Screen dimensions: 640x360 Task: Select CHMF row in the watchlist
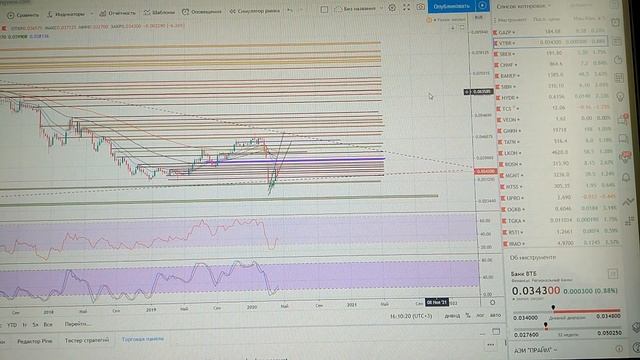[x=551, y=64]
